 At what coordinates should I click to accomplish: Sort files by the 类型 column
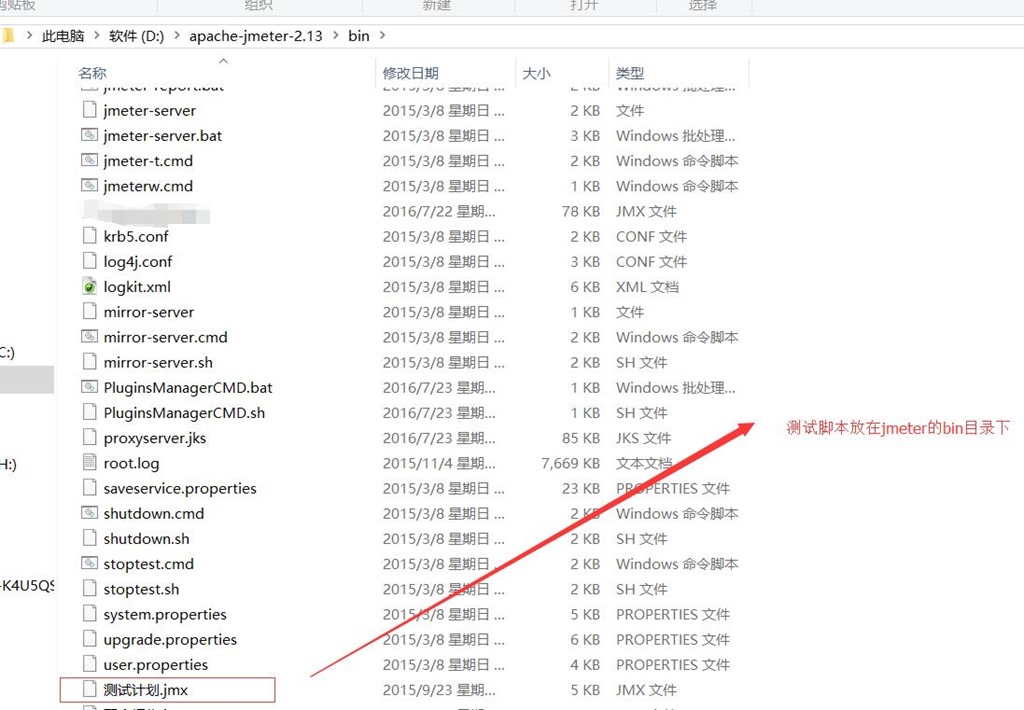pos(630,73)
